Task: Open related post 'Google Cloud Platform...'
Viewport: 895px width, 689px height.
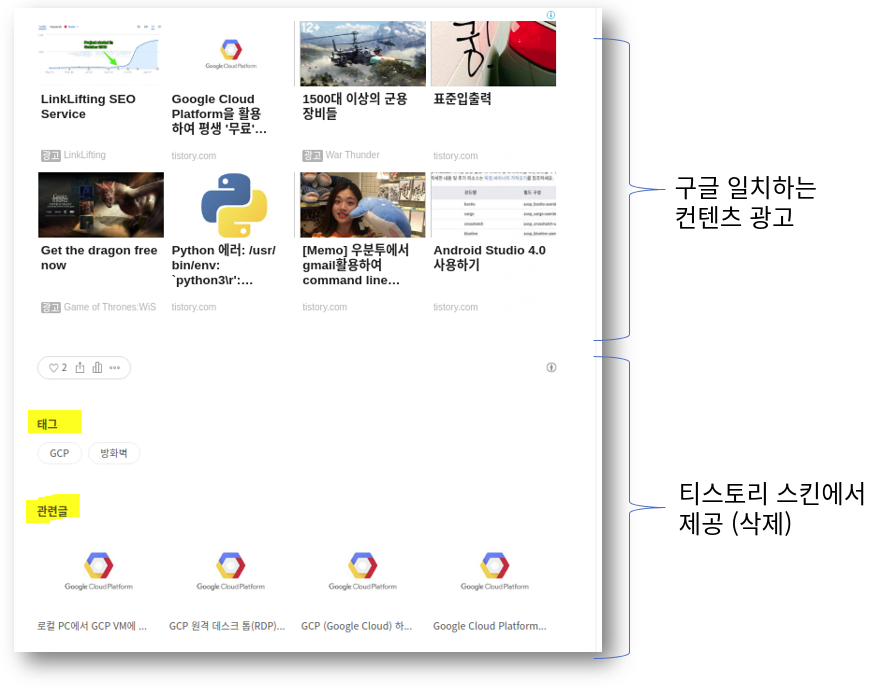Action: (x=489, y=626)
